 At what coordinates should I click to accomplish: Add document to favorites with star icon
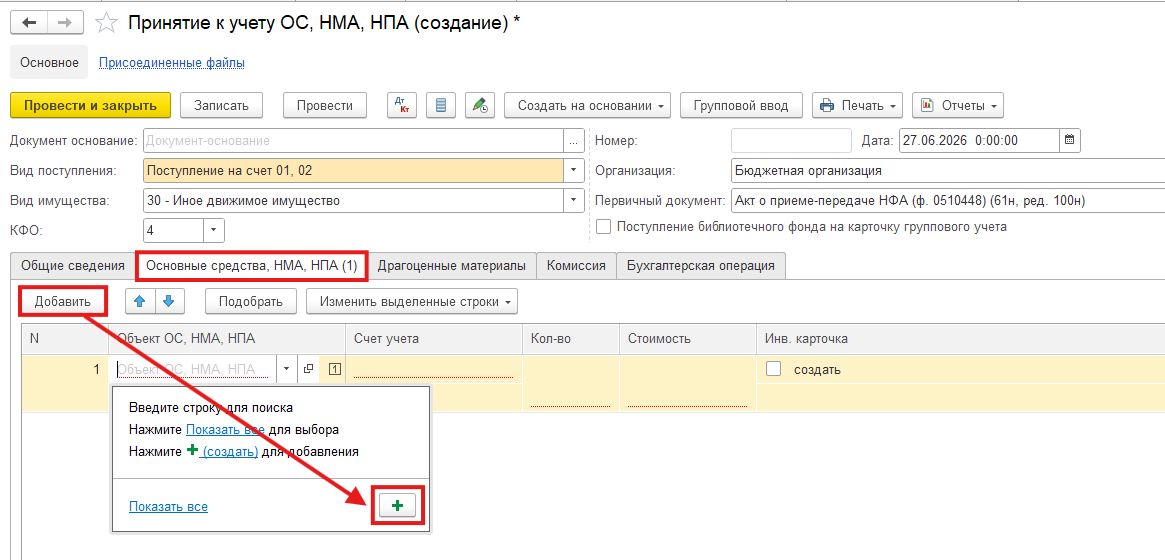107,23
